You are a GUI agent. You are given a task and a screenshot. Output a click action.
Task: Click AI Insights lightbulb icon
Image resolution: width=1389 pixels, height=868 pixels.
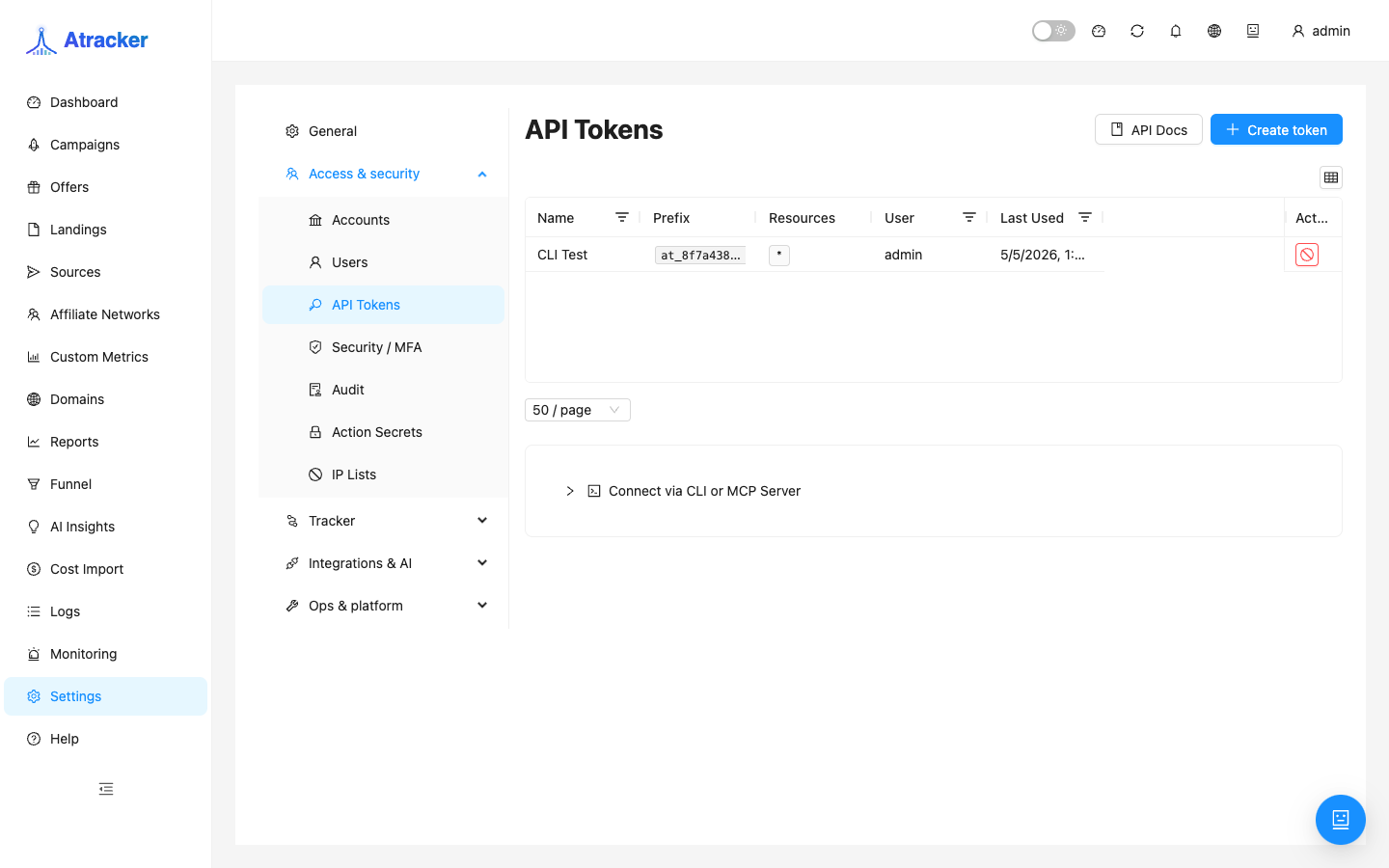[x=34, y=527]
